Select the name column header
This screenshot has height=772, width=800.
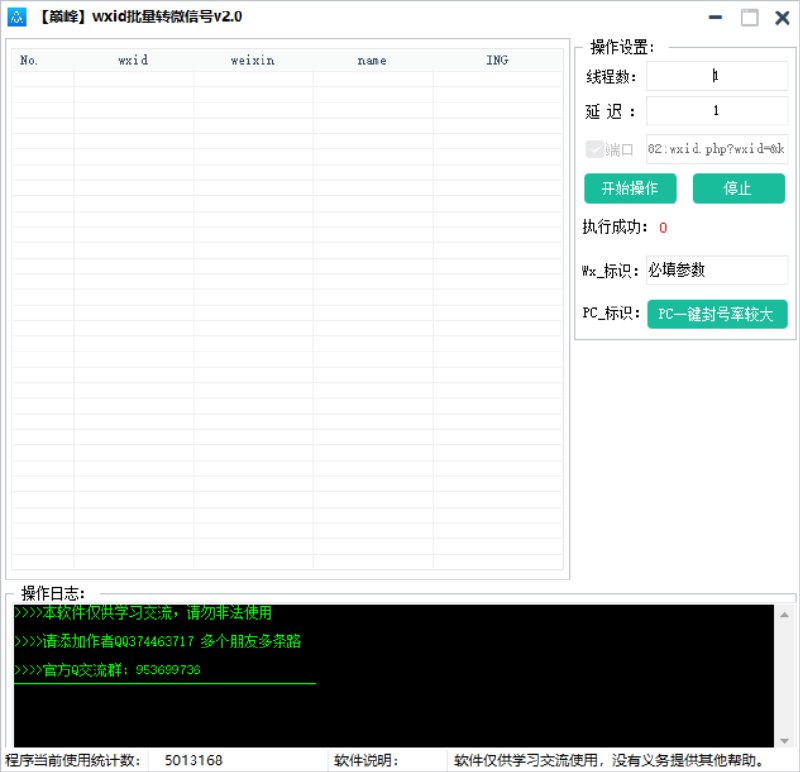[x=371, y=60]
